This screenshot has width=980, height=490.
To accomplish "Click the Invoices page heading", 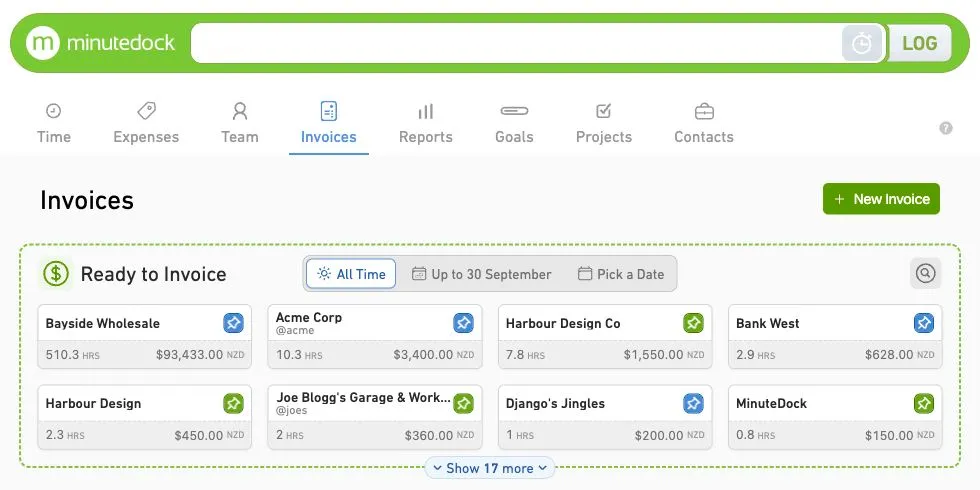I will point(87,200).
